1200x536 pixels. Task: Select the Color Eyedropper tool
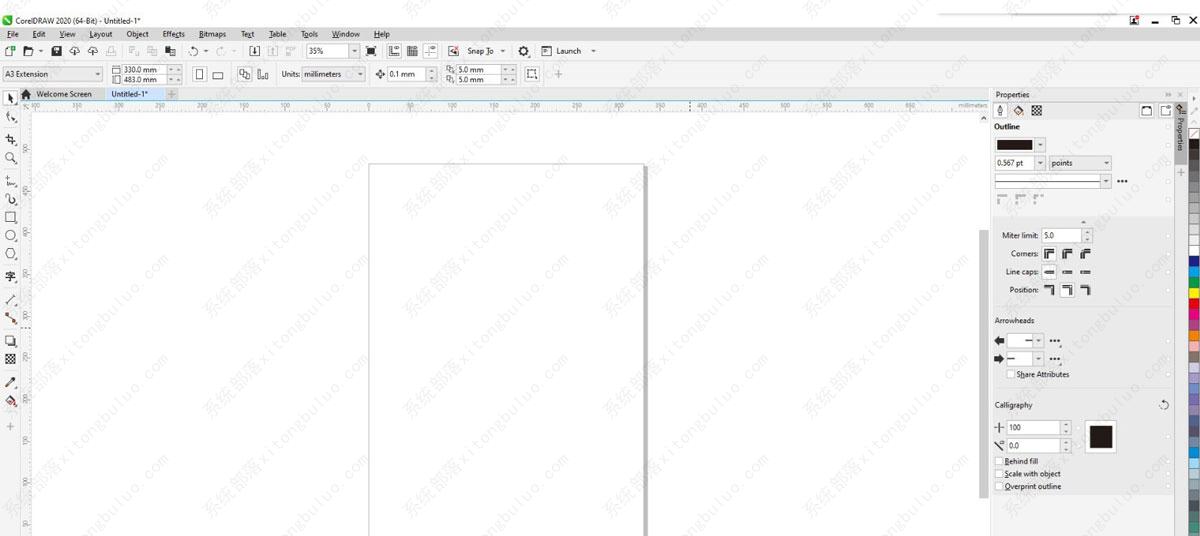pos(10,382)
